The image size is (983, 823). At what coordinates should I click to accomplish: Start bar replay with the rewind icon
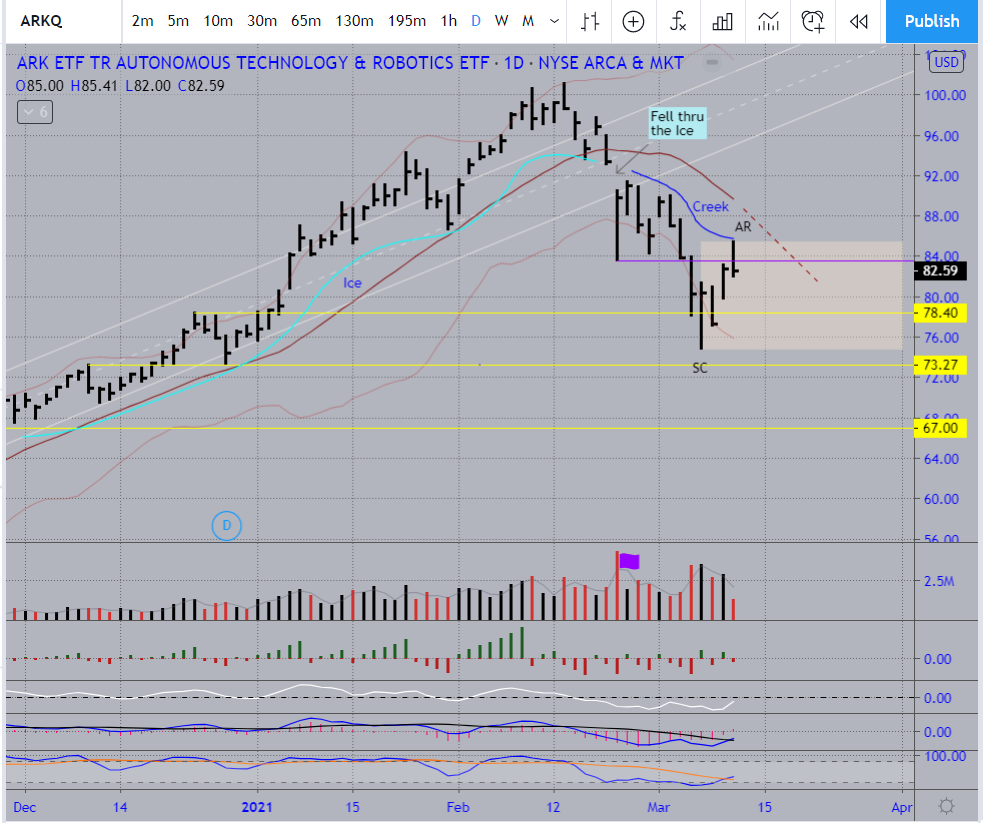[x=857, y=21]
